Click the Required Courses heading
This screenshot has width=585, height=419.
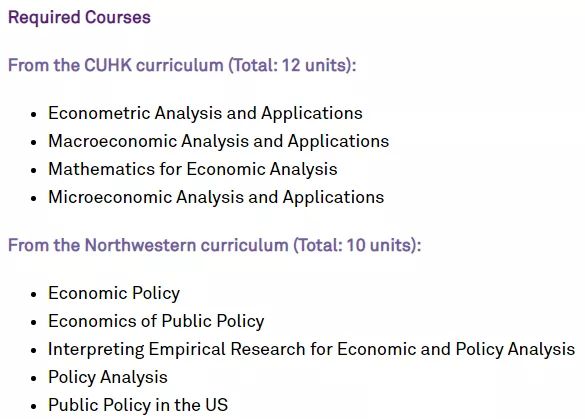coord(79,18)
